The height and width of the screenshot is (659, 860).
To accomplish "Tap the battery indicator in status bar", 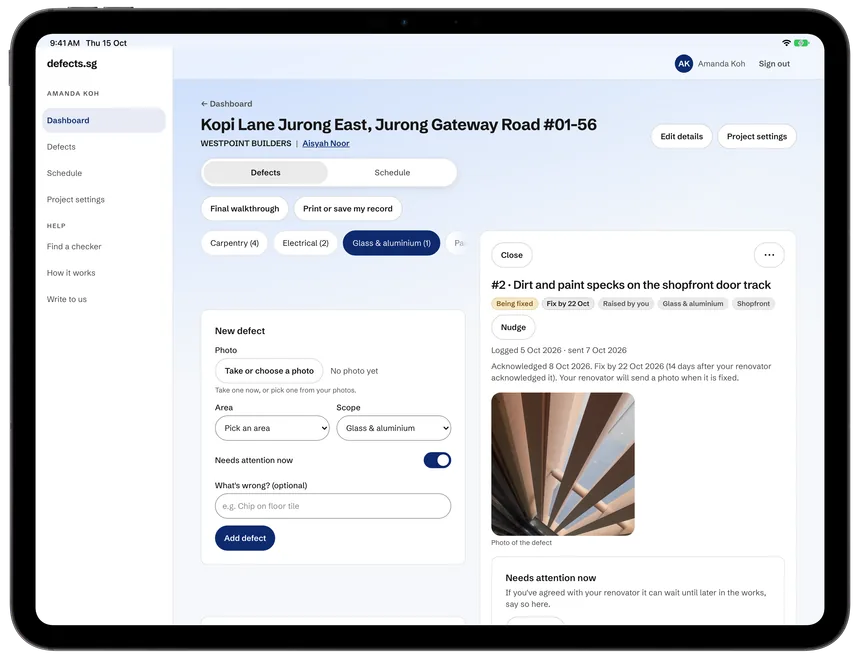I will click(801, 43).
